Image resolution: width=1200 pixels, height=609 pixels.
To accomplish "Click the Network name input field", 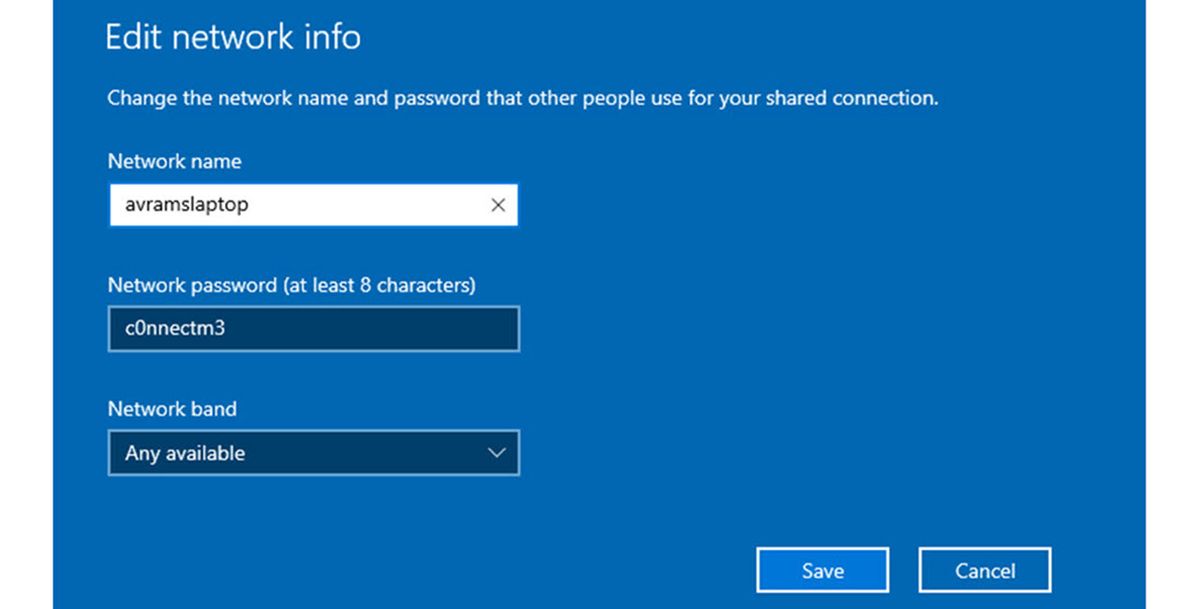I will point(300,205).
